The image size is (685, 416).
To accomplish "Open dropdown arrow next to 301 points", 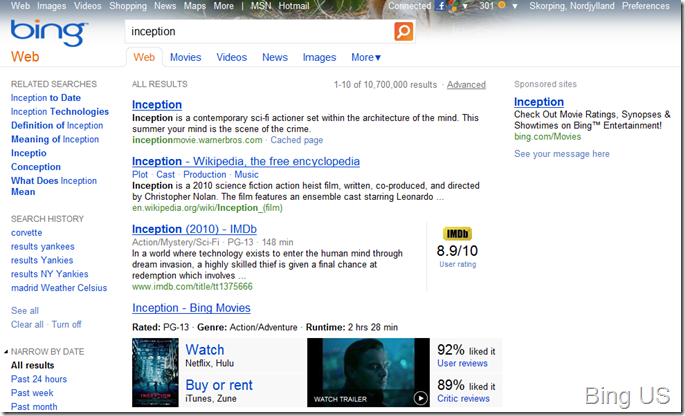I will 515,6.
